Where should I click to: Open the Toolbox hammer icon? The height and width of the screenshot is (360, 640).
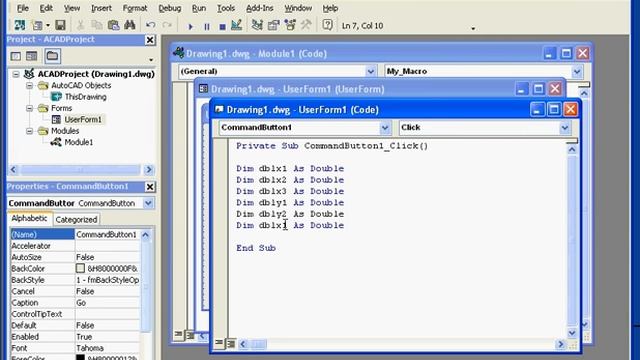tap(306, 25)
